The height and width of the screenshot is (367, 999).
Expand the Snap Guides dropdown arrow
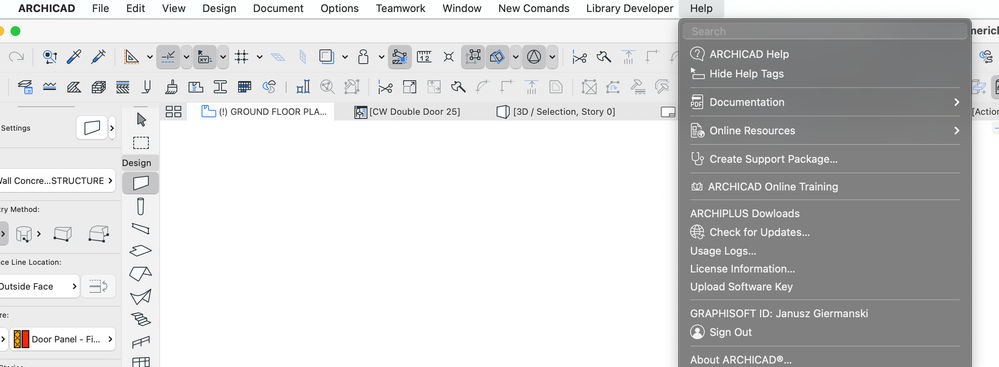pos(186,57)
